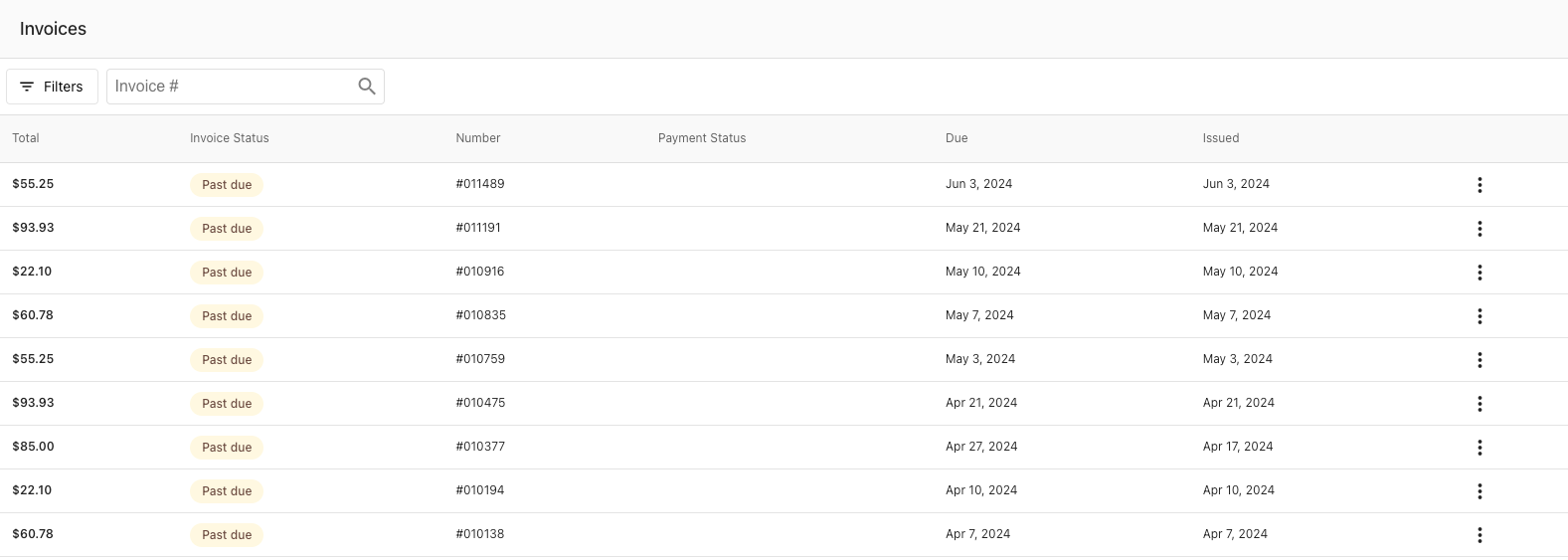The width and height of the screenshot is (1568, 560).
Task: Open the actions menu for invoice #011489
Action: point(1480,185)
